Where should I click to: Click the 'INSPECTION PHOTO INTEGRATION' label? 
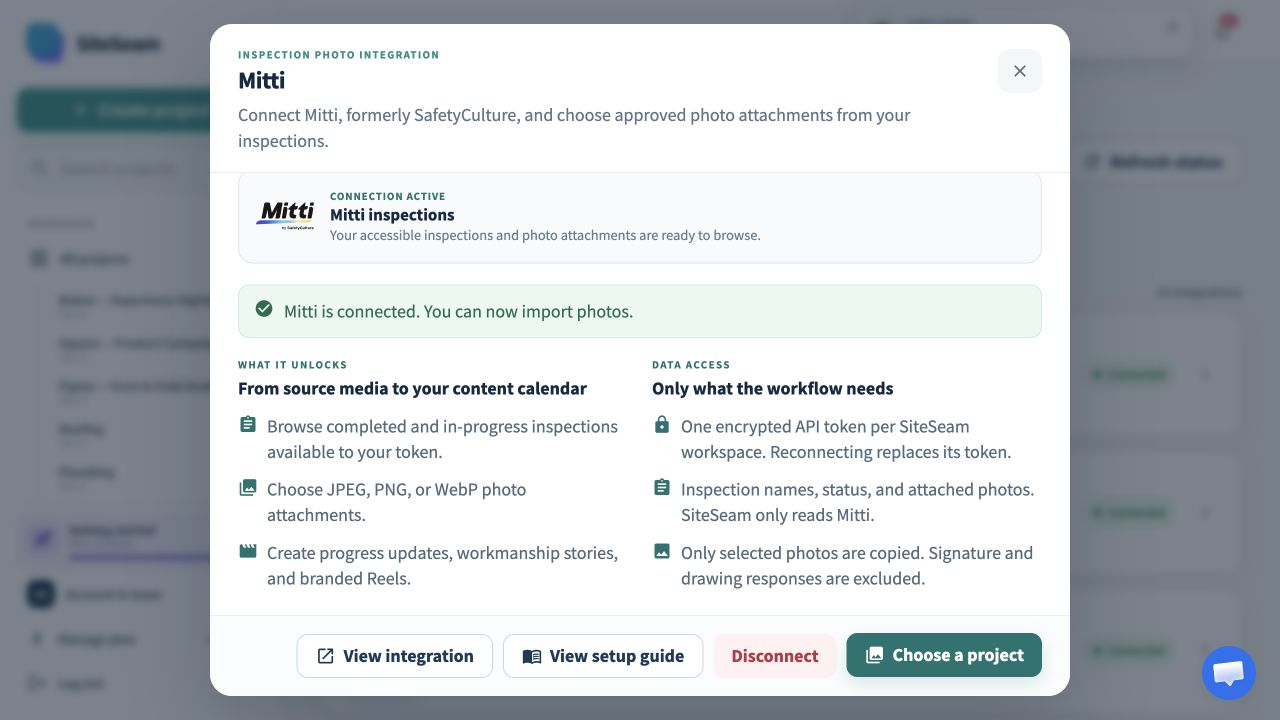338,55
